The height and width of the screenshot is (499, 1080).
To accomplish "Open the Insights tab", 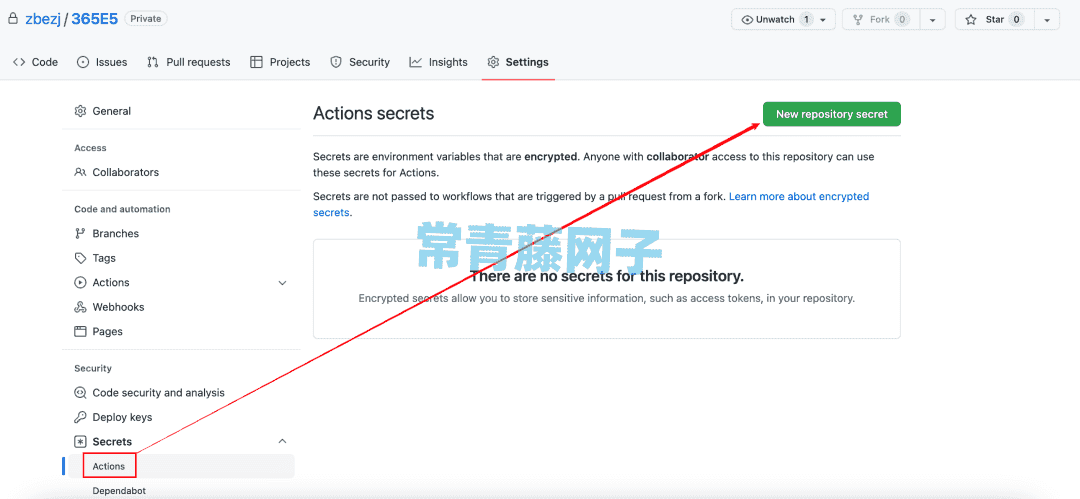I will pos(438,62).
